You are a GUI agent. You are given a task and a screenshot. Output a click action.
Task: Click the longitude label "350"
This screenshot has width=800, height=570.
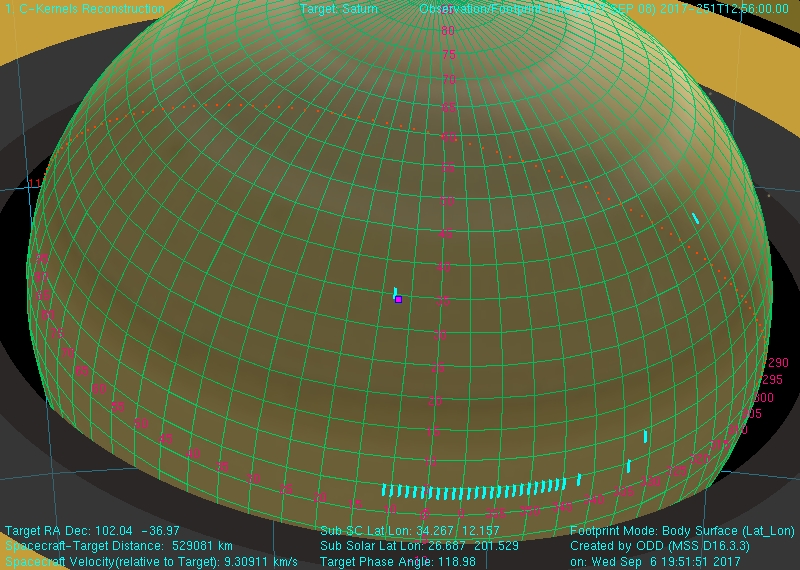click(529, 511)
